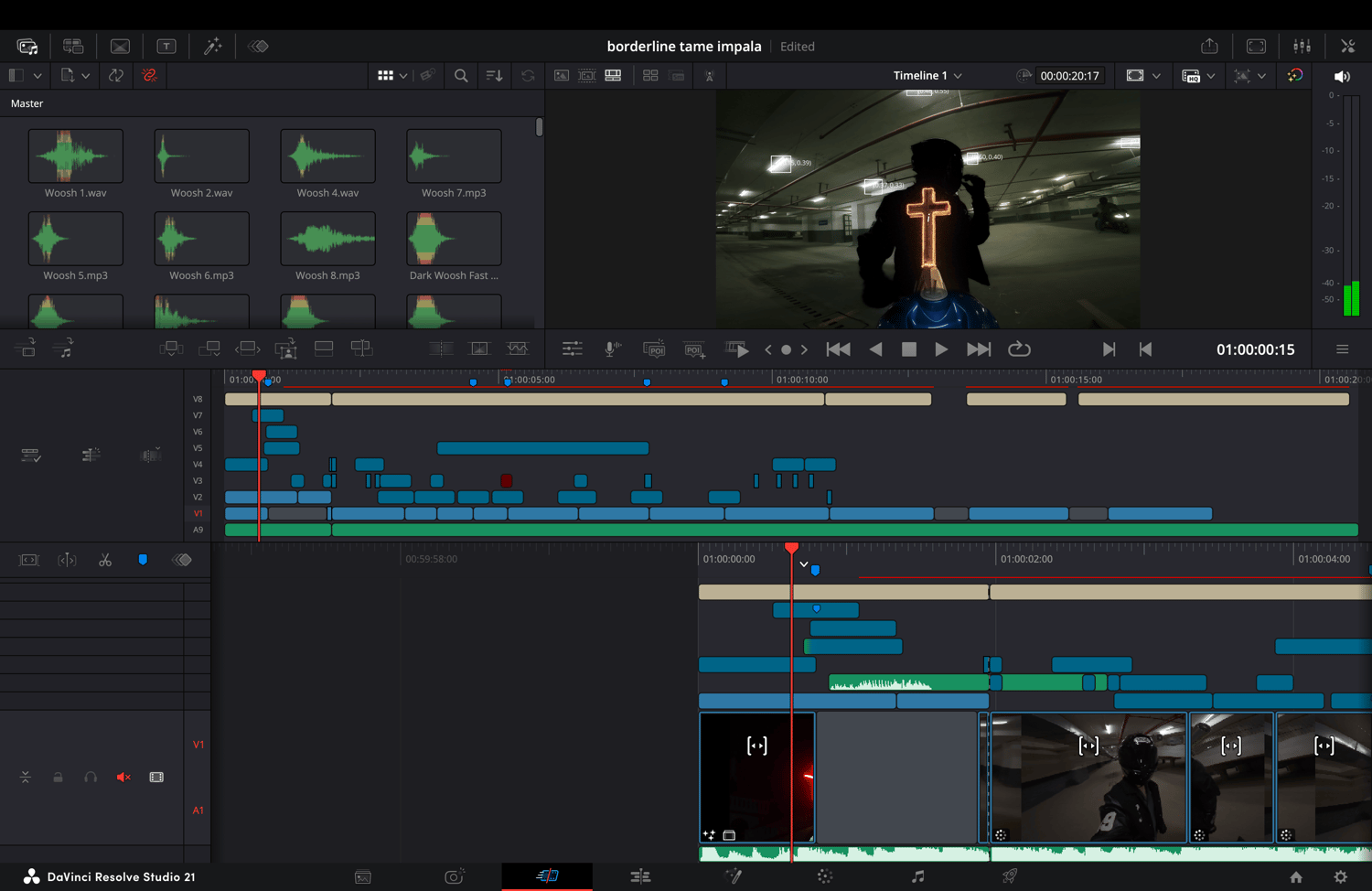1372x891 pixels.
Task: Switch to the Media page tab
Action: coord(363,876)
